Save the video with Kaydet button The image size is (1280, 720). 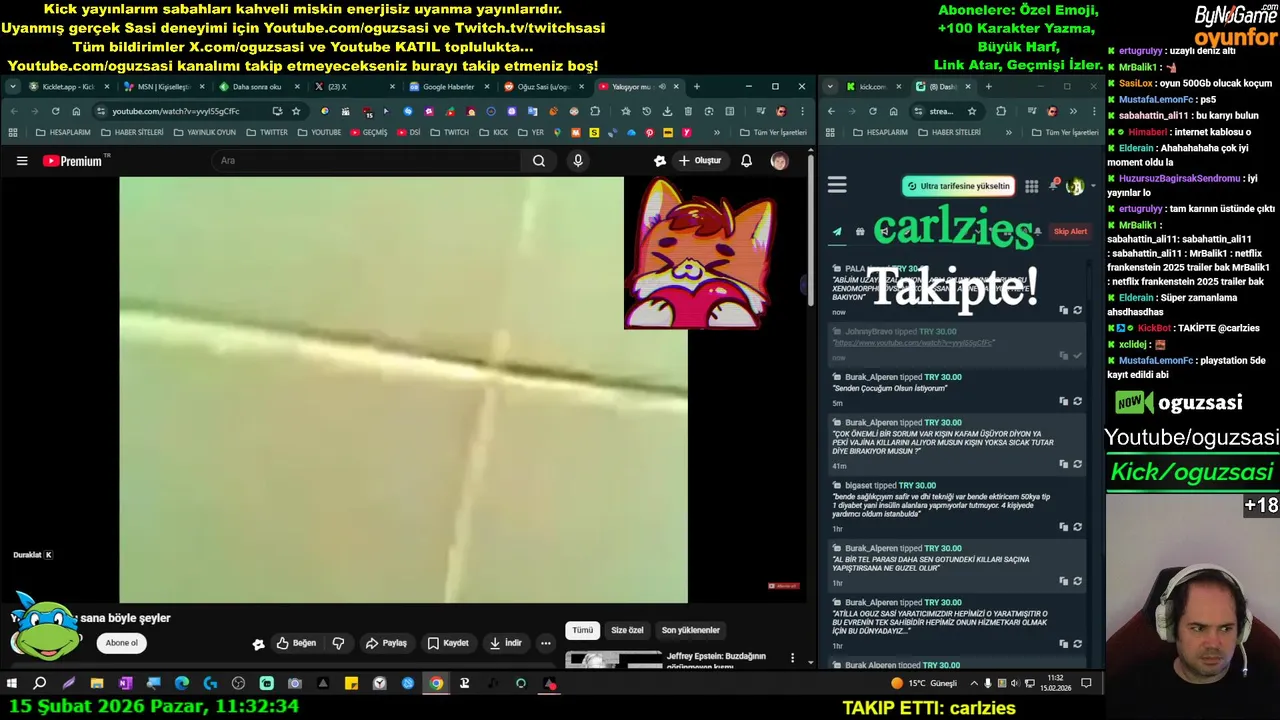pyautogui.click(x=448, y=643)
